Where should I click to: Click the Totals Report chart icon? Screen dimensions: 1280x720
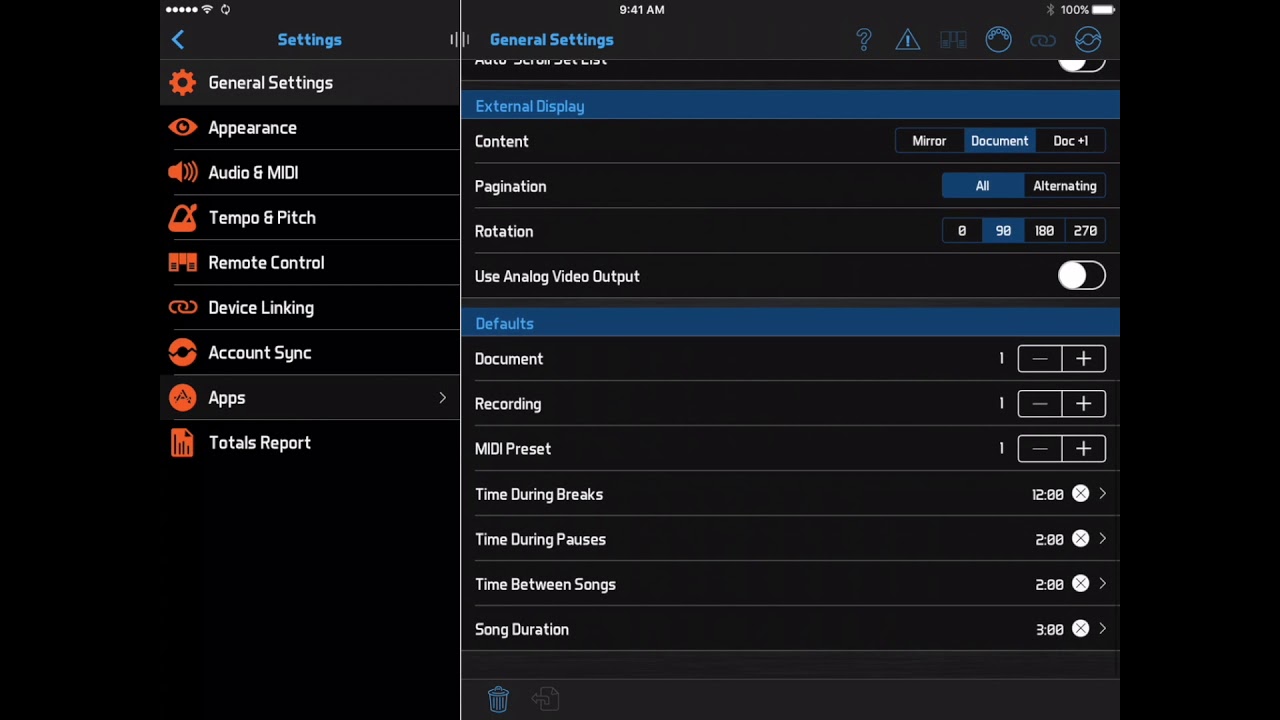(183, 443)
